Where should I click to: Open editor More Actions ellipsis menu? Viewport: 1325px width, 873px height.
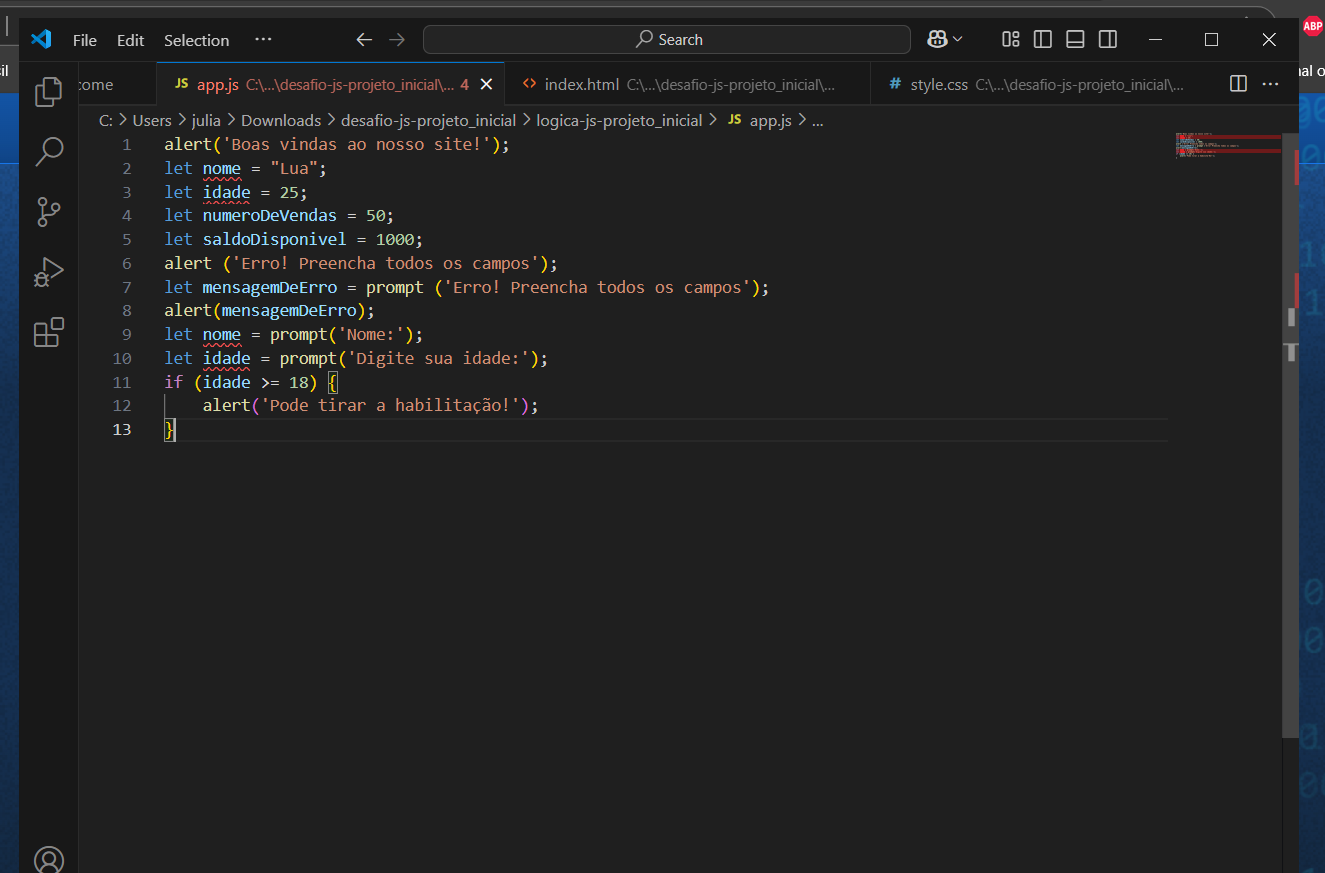coord(1270,84)
